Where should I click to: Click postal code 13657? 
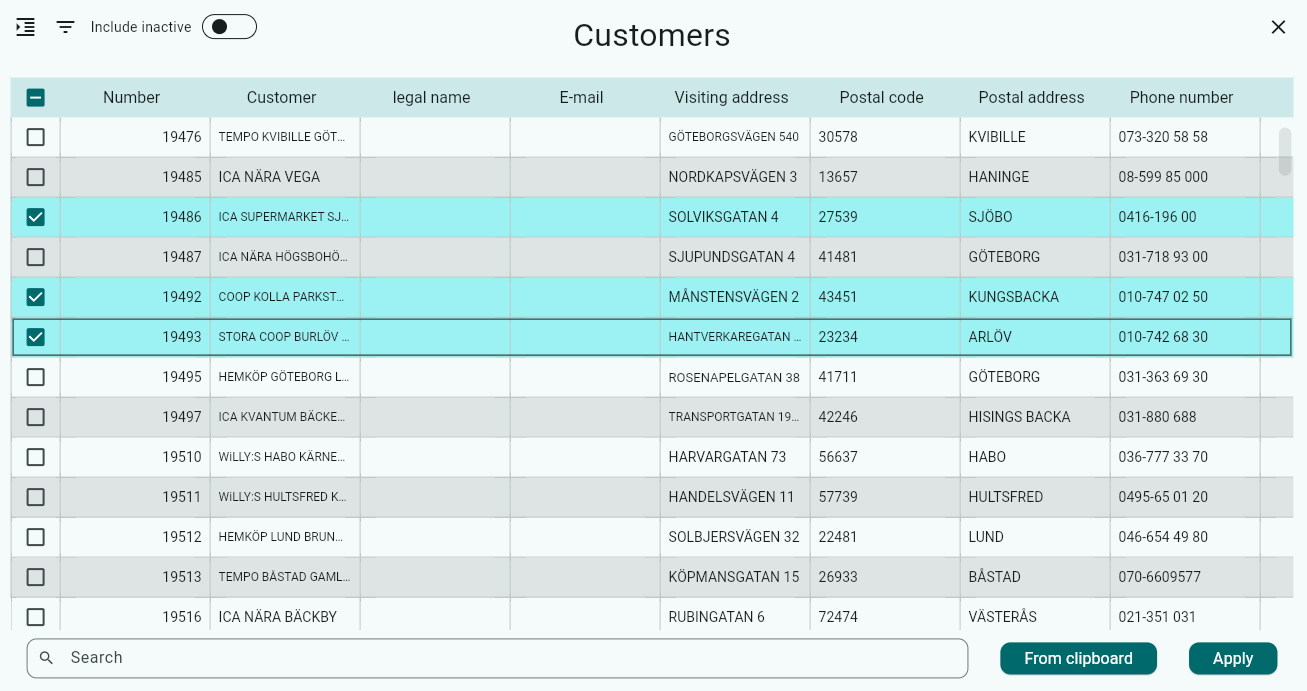(885, 177)
